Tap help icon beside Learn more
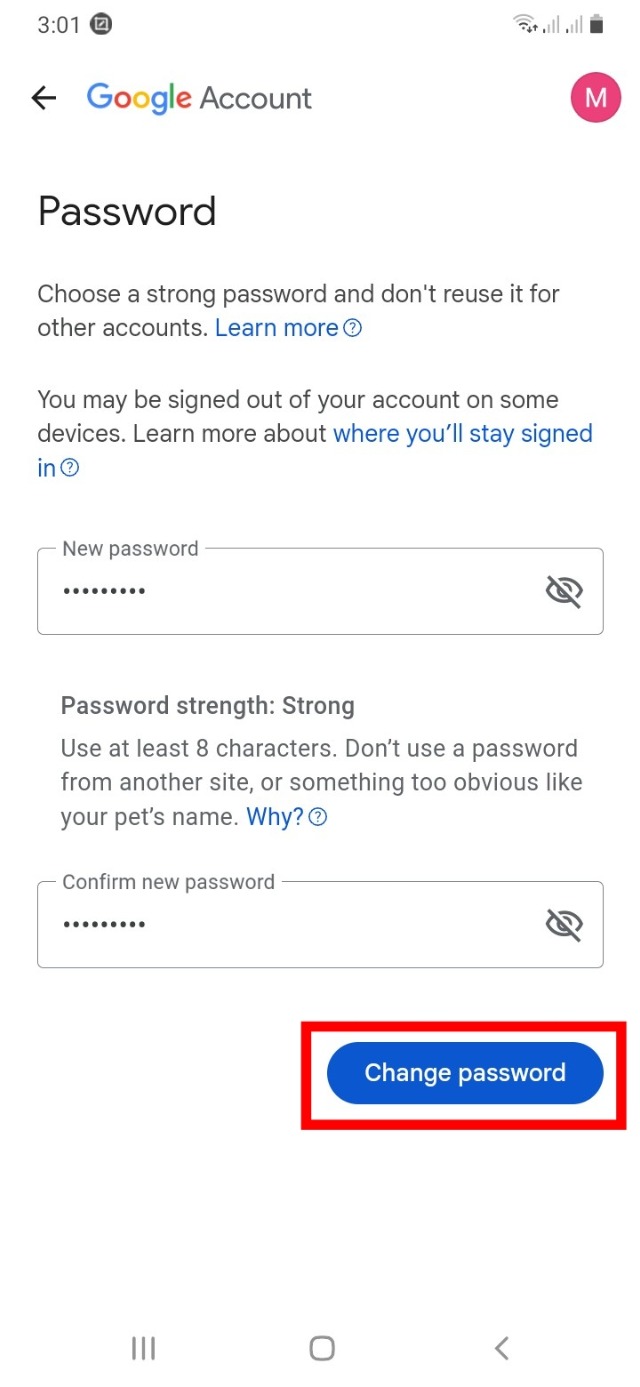Image resolution: width=640 pixels, height=1387 pixels. pos(352,328)
